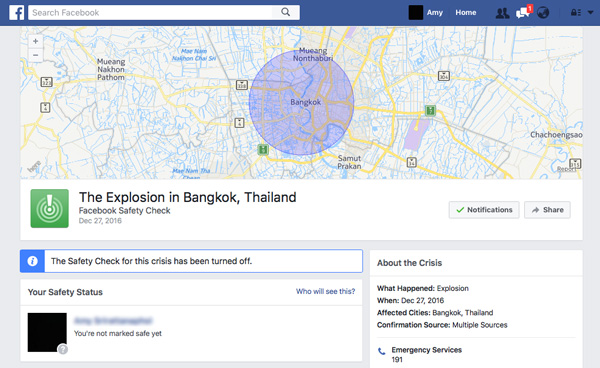
Task: Click the phone icon beside Emergency Services
Action: point(382,351)
